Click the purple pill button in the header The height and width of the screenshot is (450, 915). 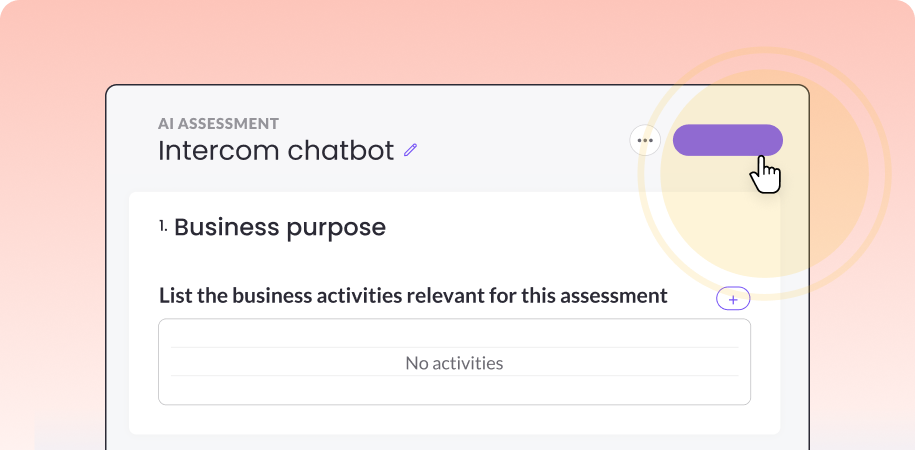click(728, 140)
